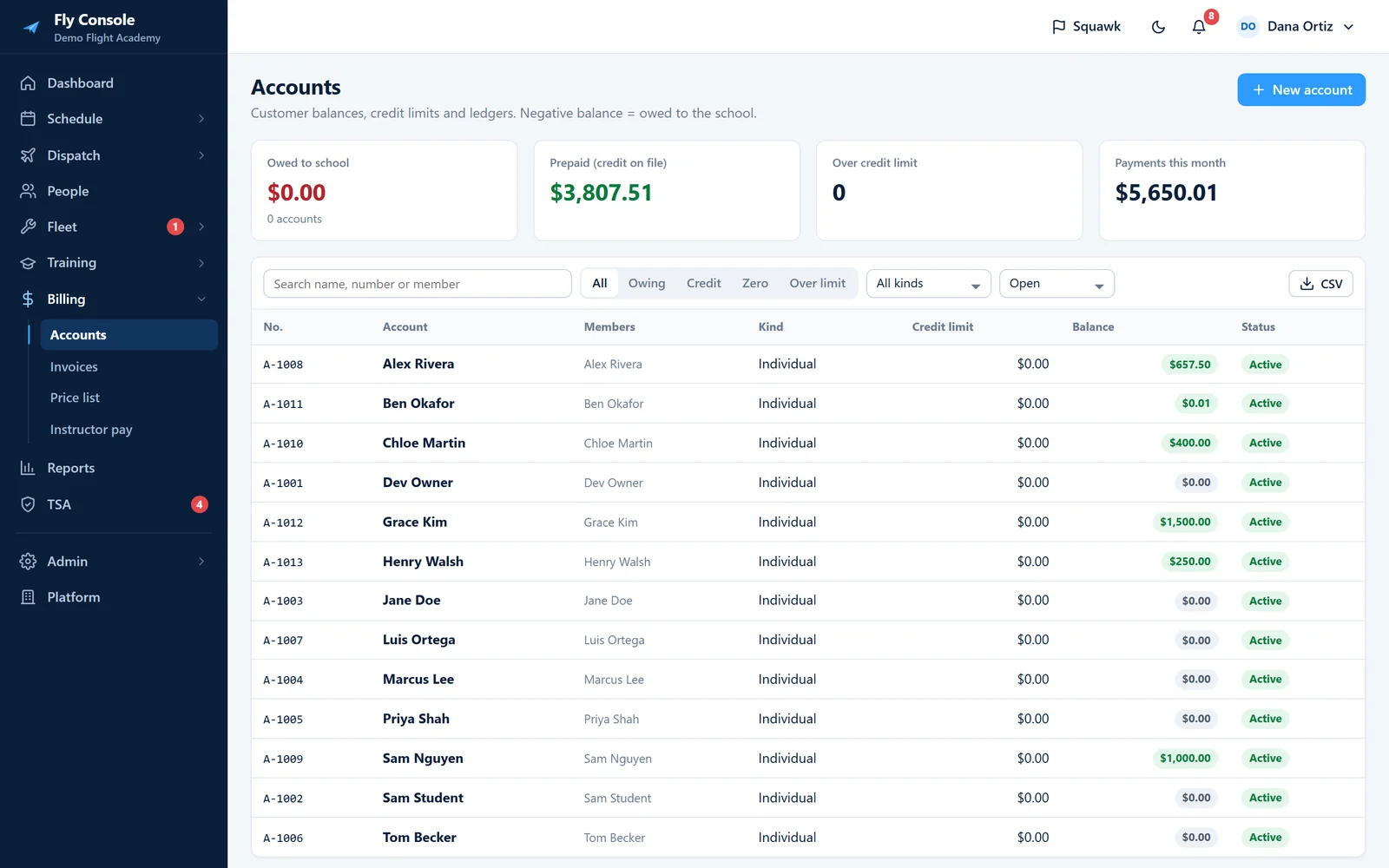
Task: Click the Dispatch airplane icon
Action: 28,155
